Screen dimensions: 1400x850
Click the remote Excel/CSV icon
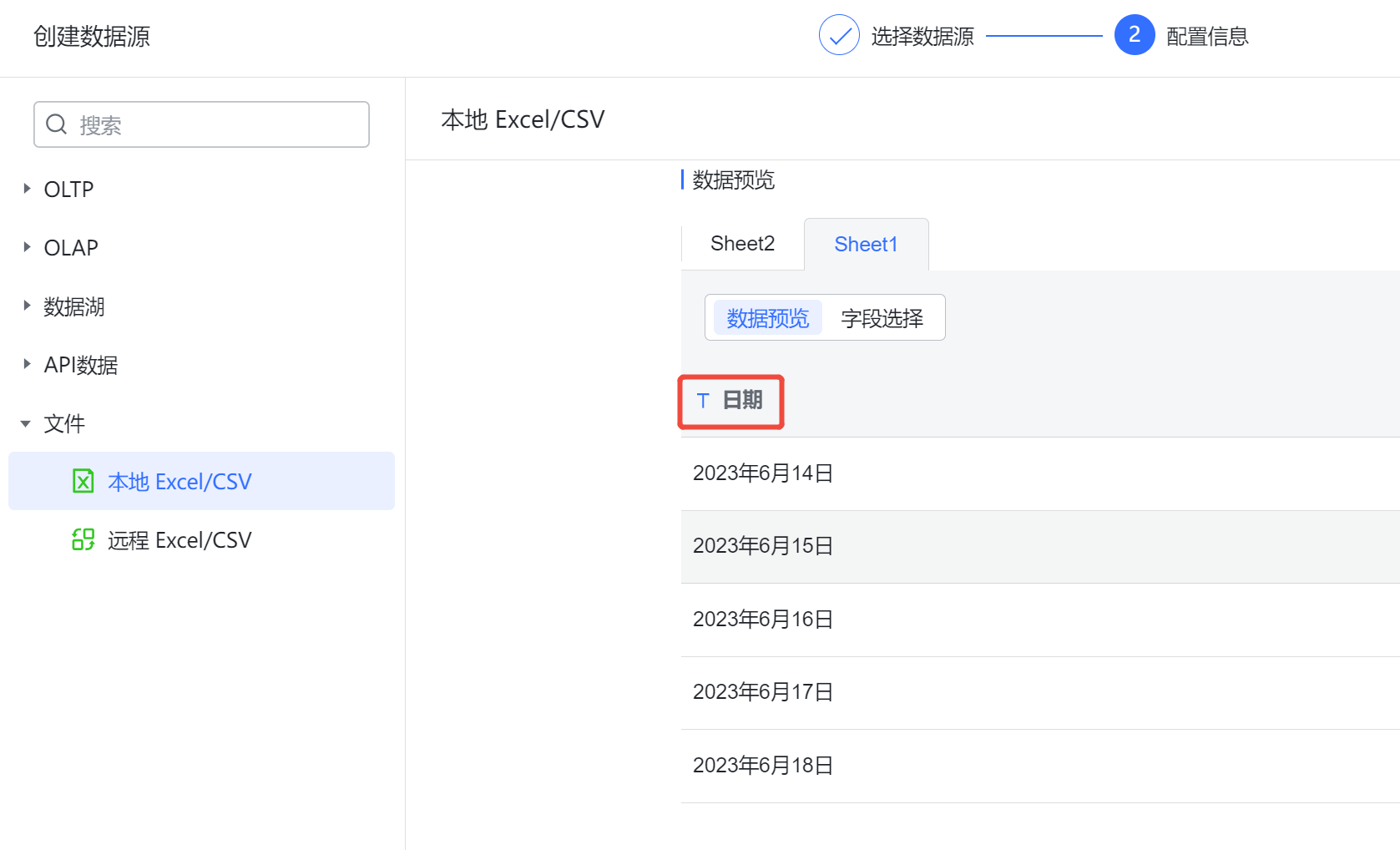coord(83,539)
